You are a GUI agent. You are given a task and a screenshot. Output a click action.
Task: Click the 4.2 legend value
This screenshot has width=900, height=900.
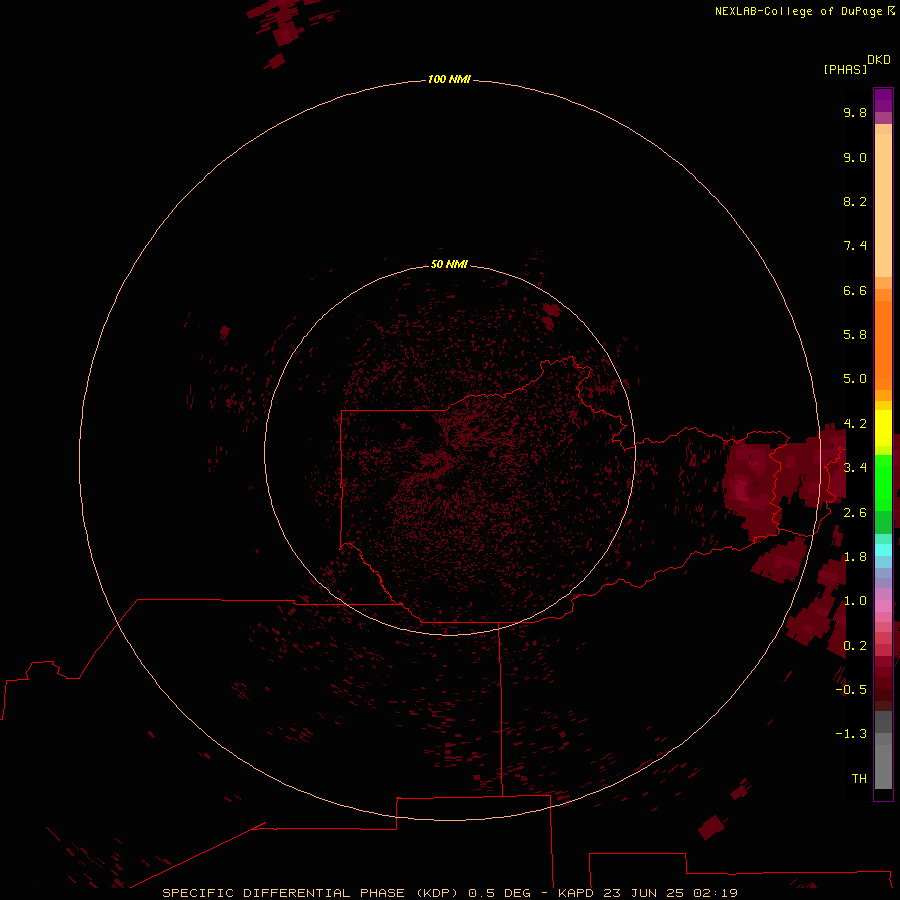(855, 424)
